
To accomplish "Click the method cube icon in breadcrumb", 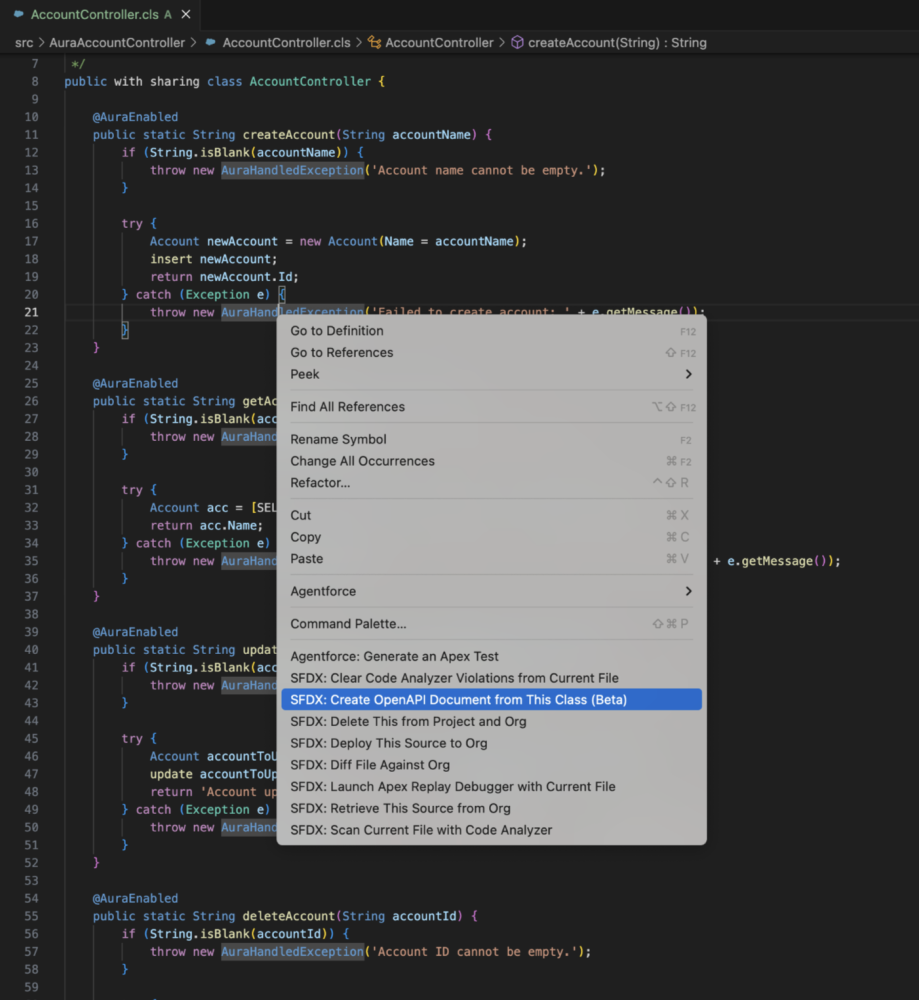I will (517, 43).
